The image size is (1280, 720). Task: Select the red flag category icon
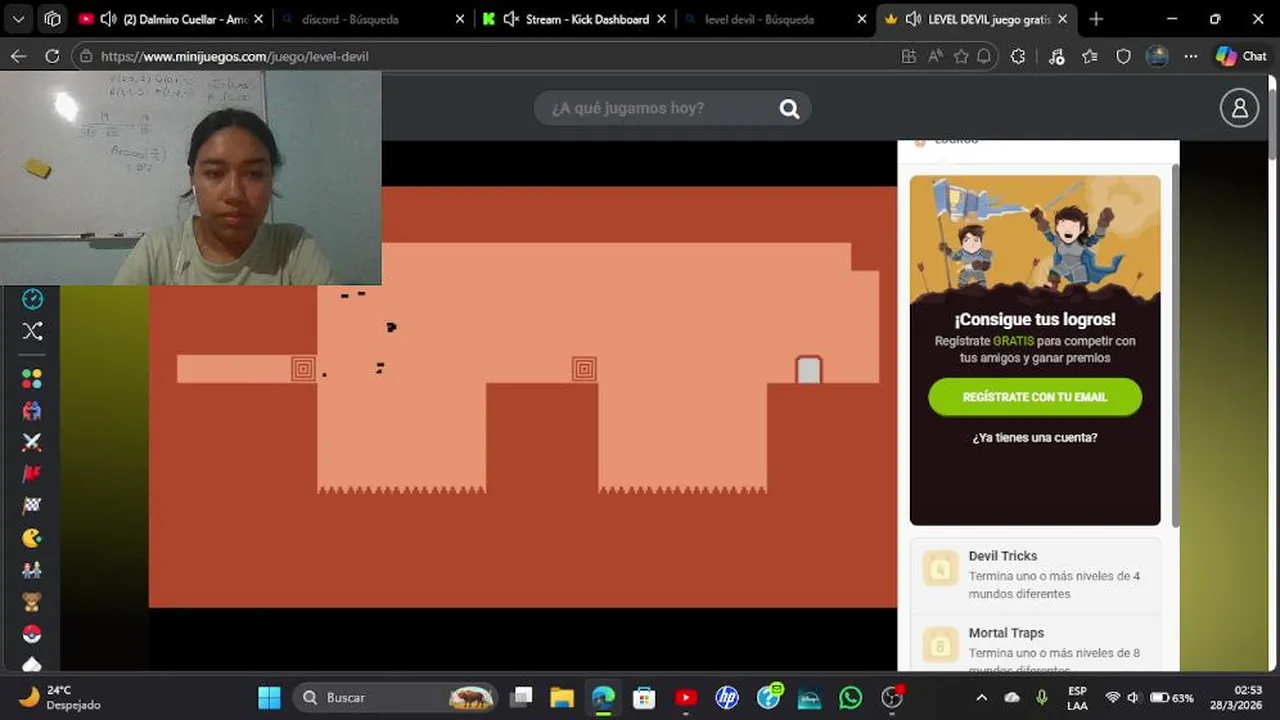click(32, 474)
